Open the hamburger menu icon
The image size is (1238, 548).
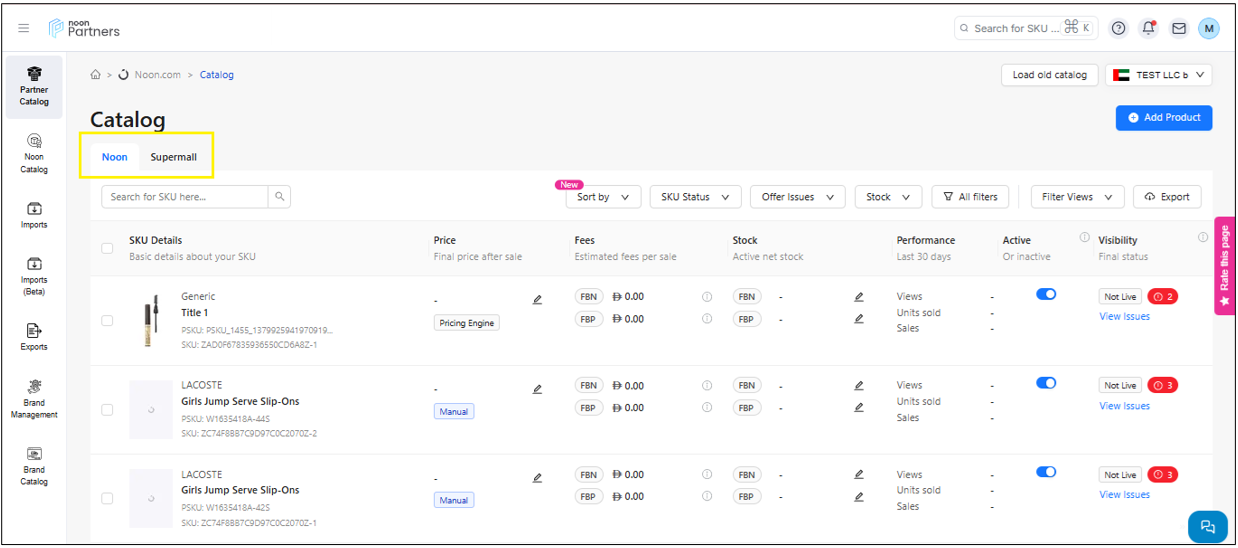click(24, 28)
